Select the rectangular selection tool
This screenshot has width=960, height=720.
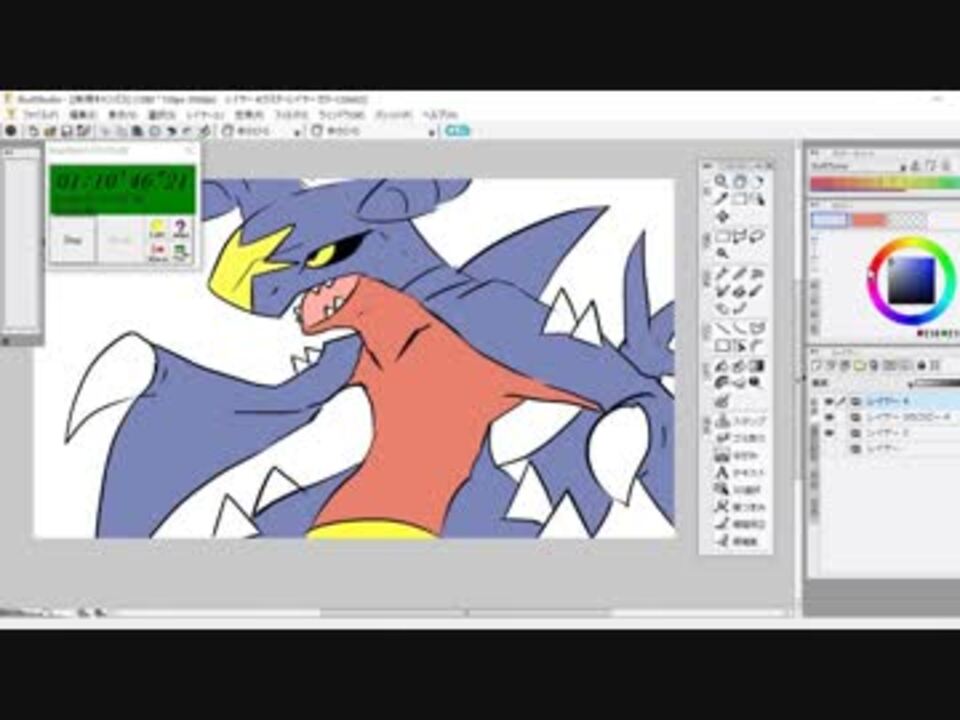tap(722, 236)
